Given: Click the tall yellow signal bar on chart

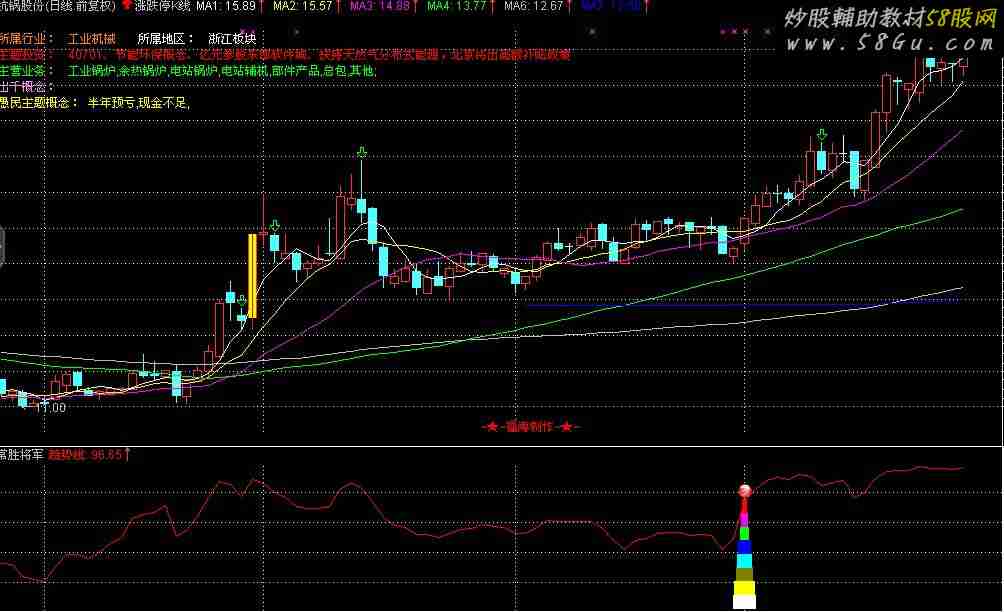Looking at the screenshot, I should (252, 275).
